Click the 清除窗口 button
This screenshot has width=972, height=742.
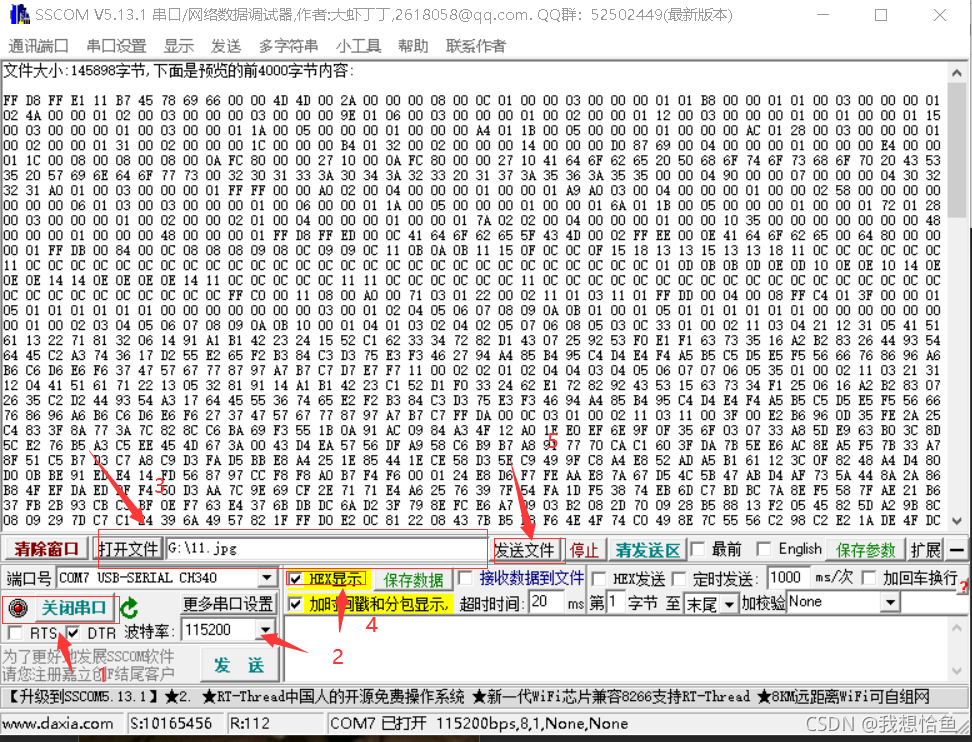(x=46, y=549)
